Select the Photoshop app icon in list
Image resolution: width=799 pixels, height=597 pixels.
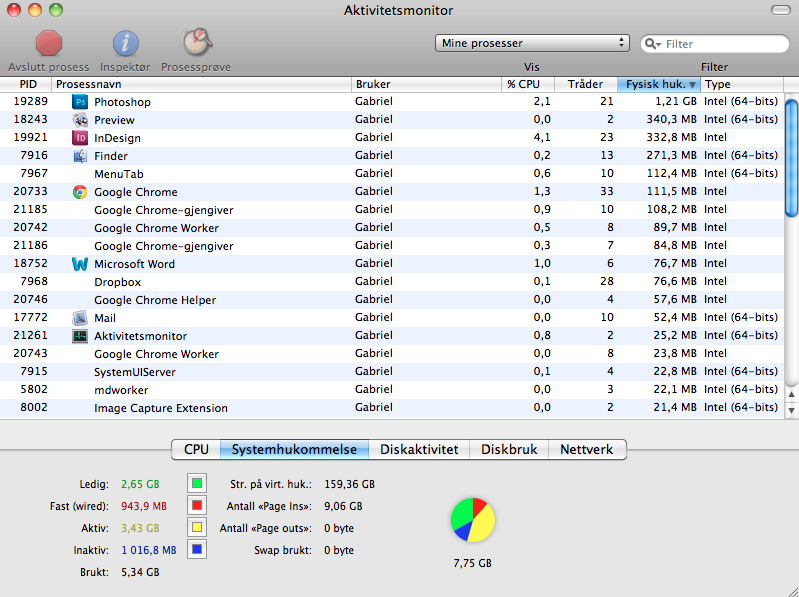pos(80,102)
